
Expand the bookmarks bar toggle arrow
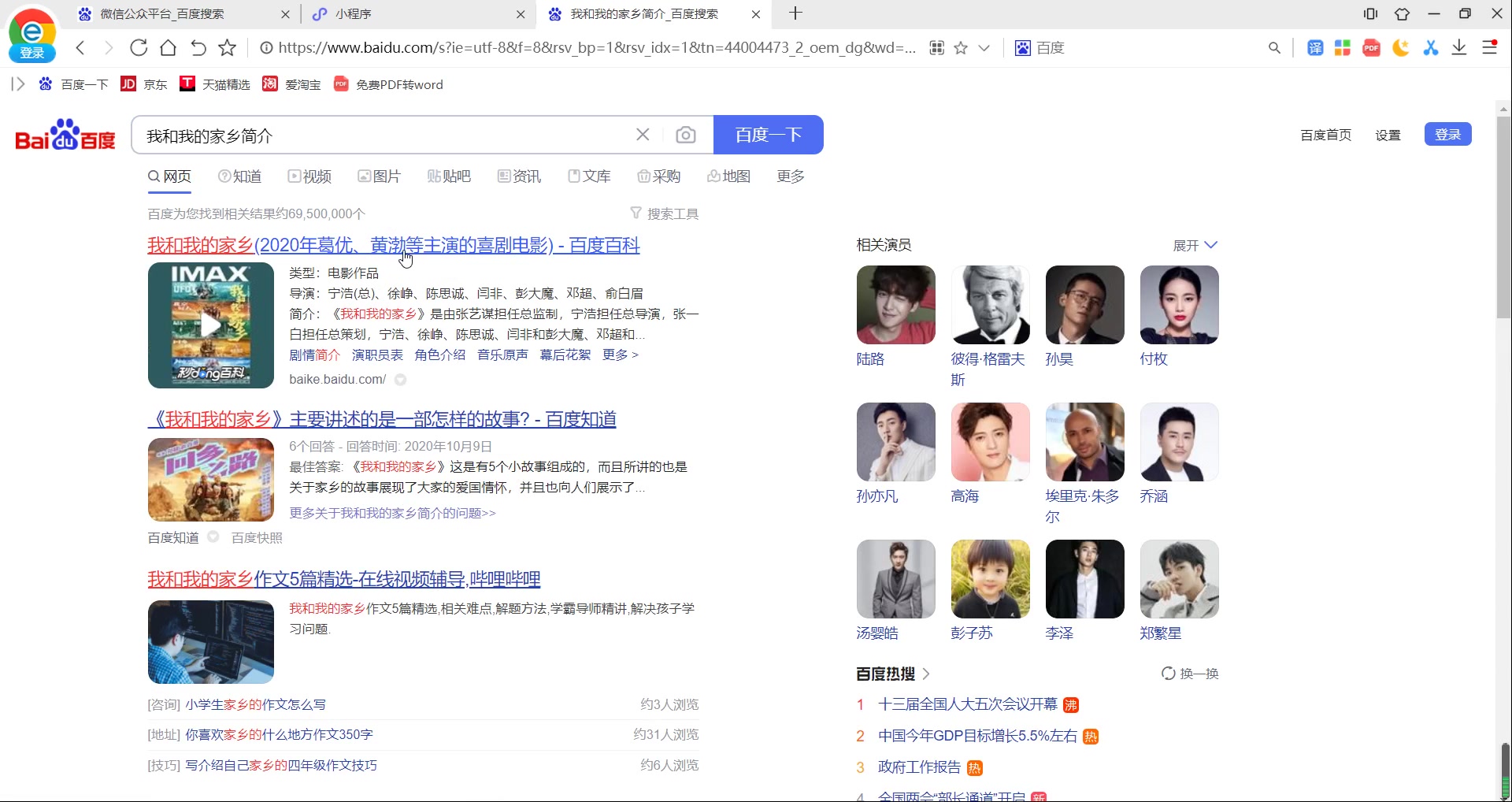pyautogui.click(x=18, y=84)
